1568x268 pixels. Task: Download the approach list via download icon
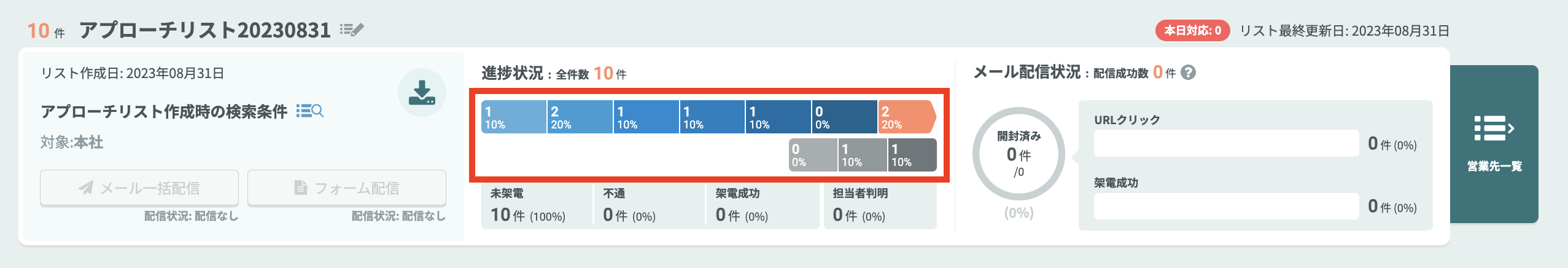coord(422,92)
